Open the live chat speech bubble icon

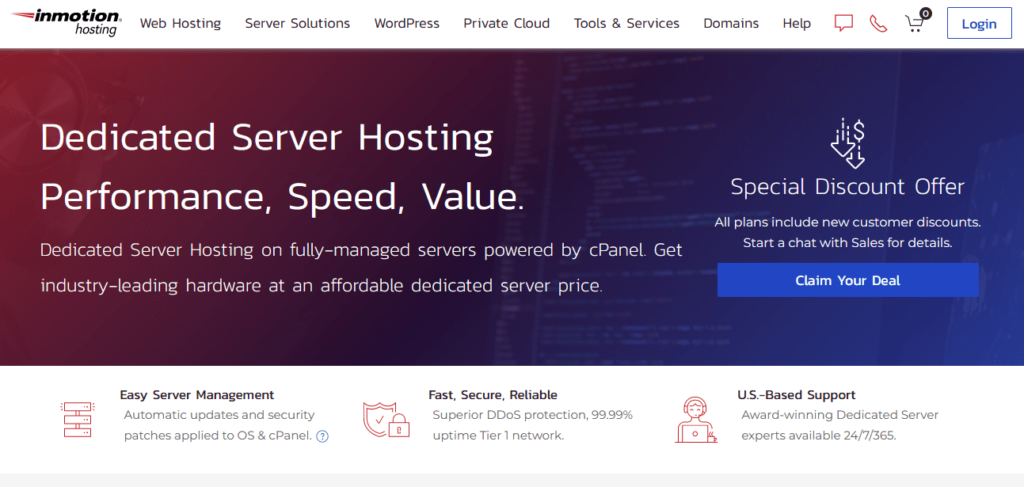(x=844, y=24)
